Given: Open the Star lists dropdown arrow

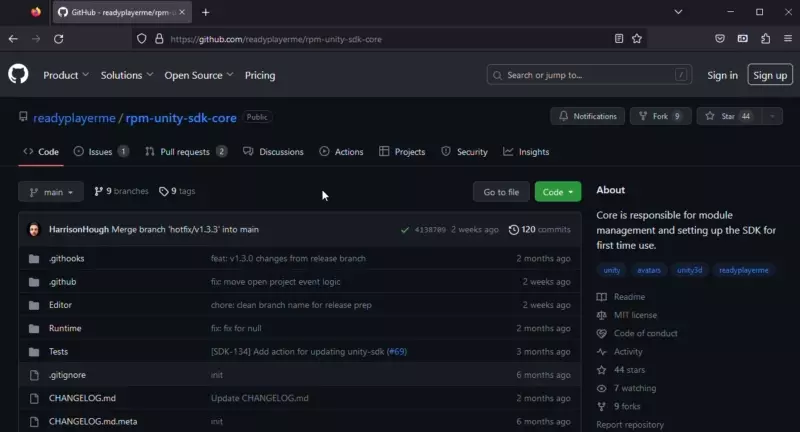Looking at the screenshot, I should tap(772, 116).
